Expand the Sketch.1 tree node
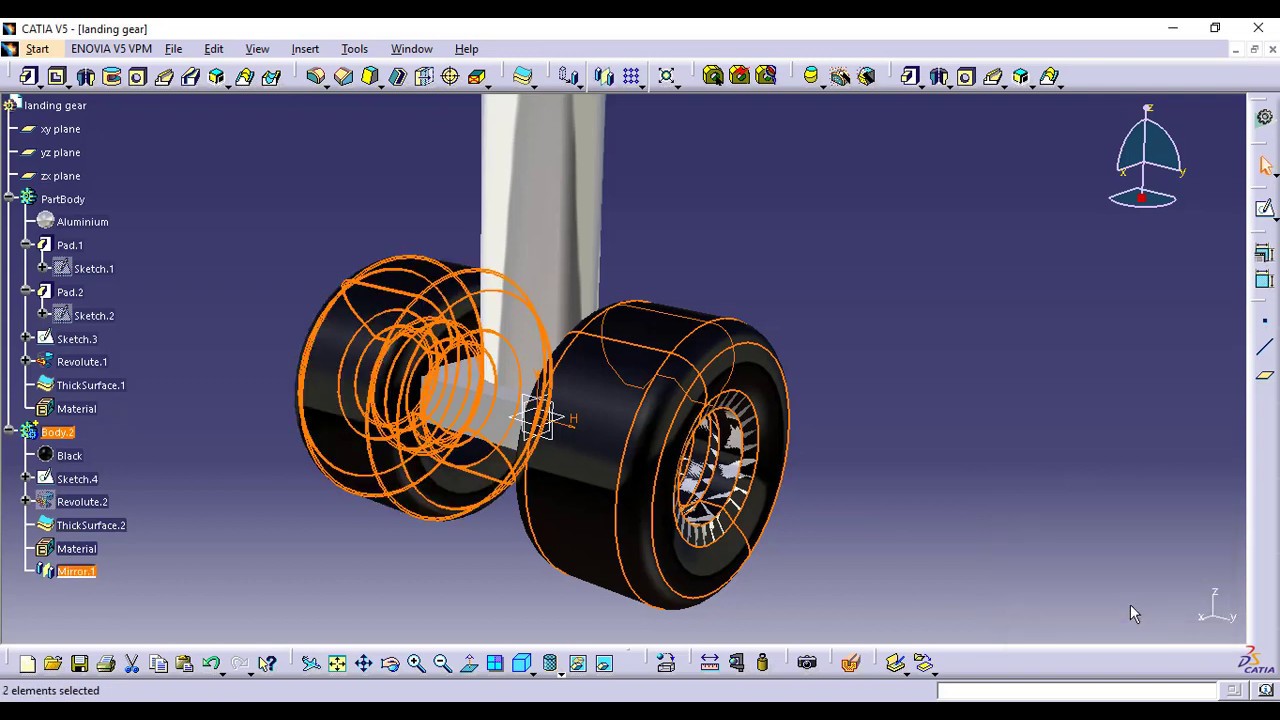1280x720 pixels. [x=43, y=268]
